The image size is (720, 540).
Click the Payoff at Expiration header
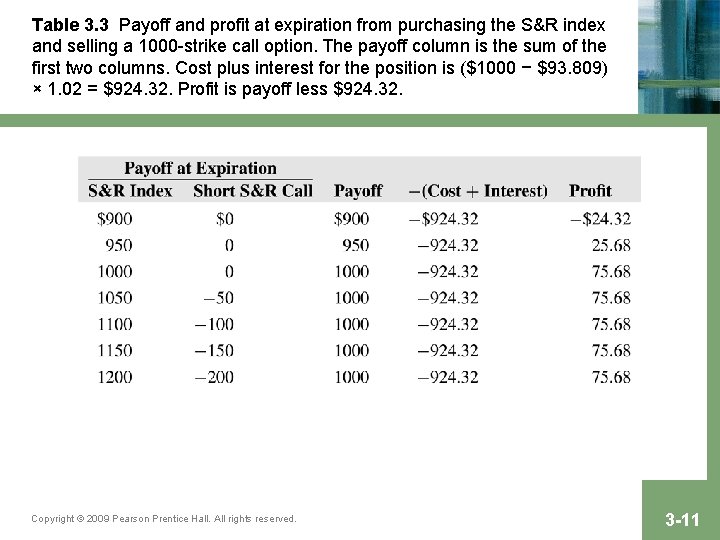(200, 168)
